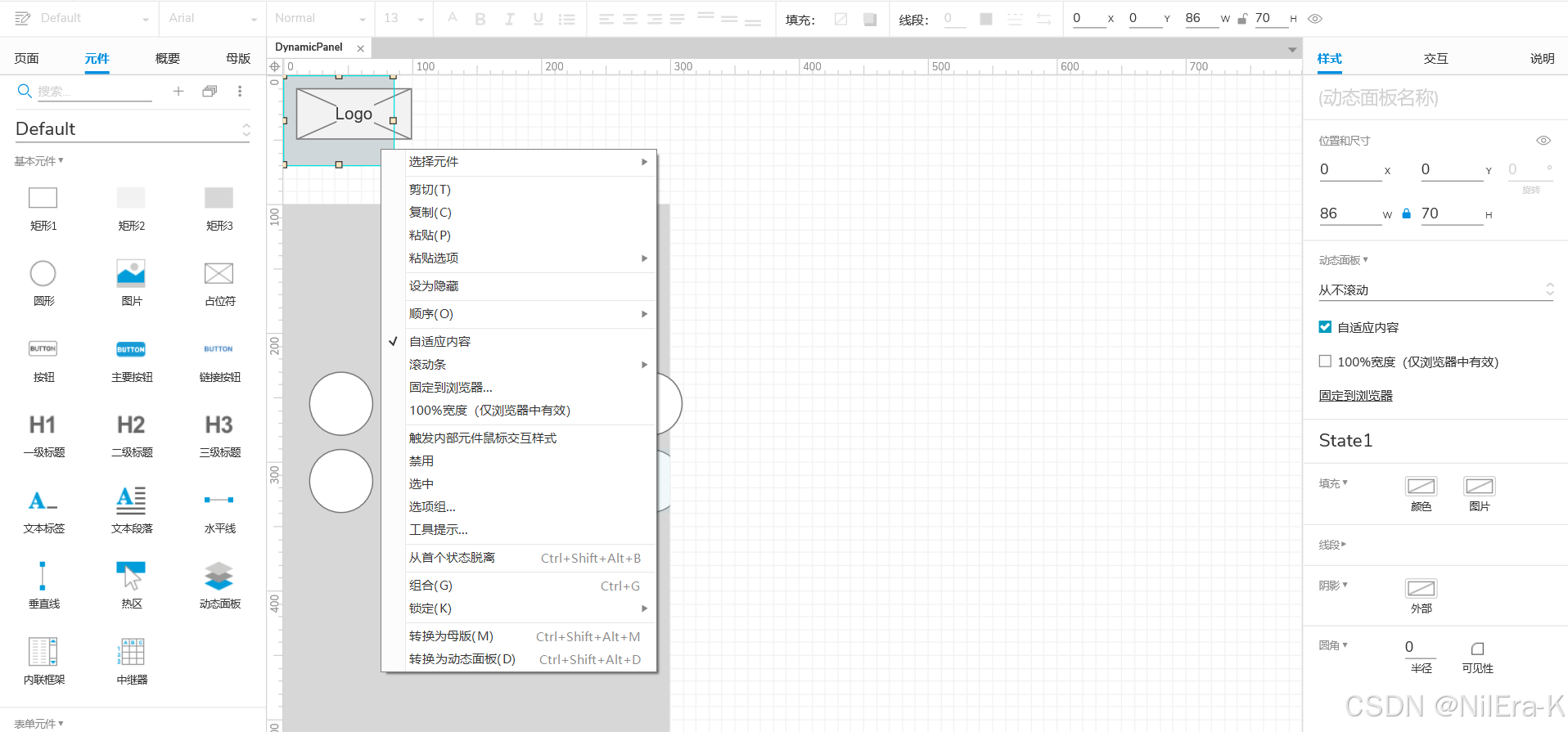The width and height of the screenshot is (1568, 732).
Task: Choose 剪切(T) from the context menu
Action: click(x=520, y=189)
